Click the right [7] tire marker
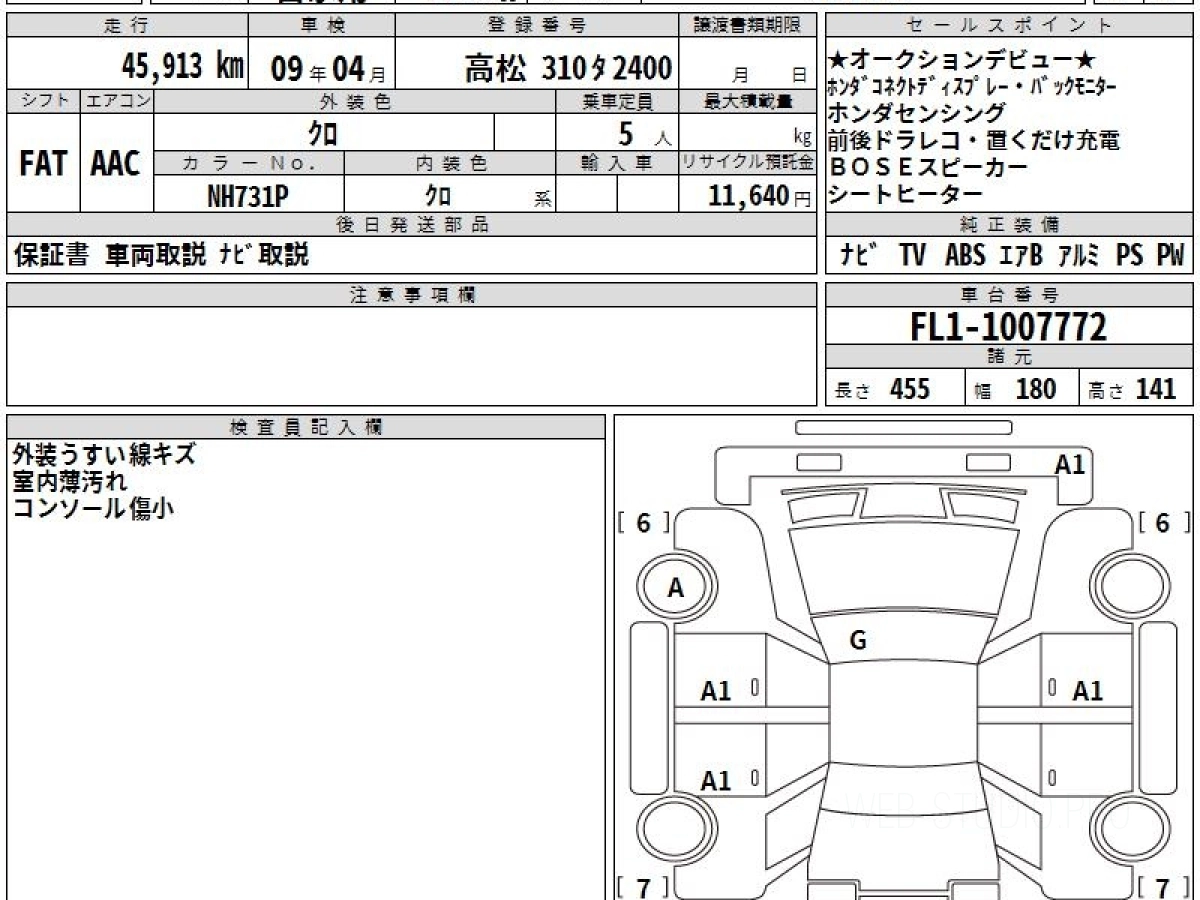The width and height of the screenshot is (1200, 900). (x=1163, y=888)
